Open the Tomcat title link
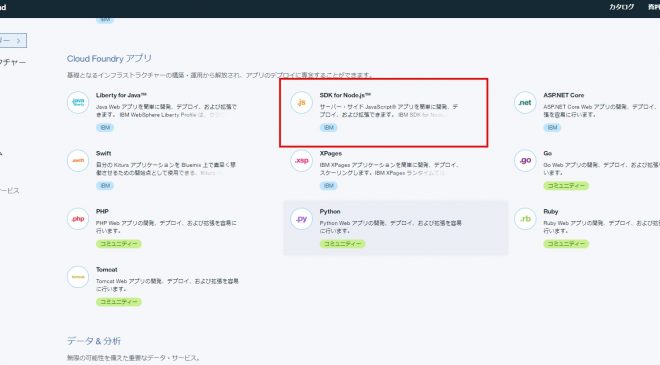The height and width of the screenshot is (365, 660). pos(106,269)
